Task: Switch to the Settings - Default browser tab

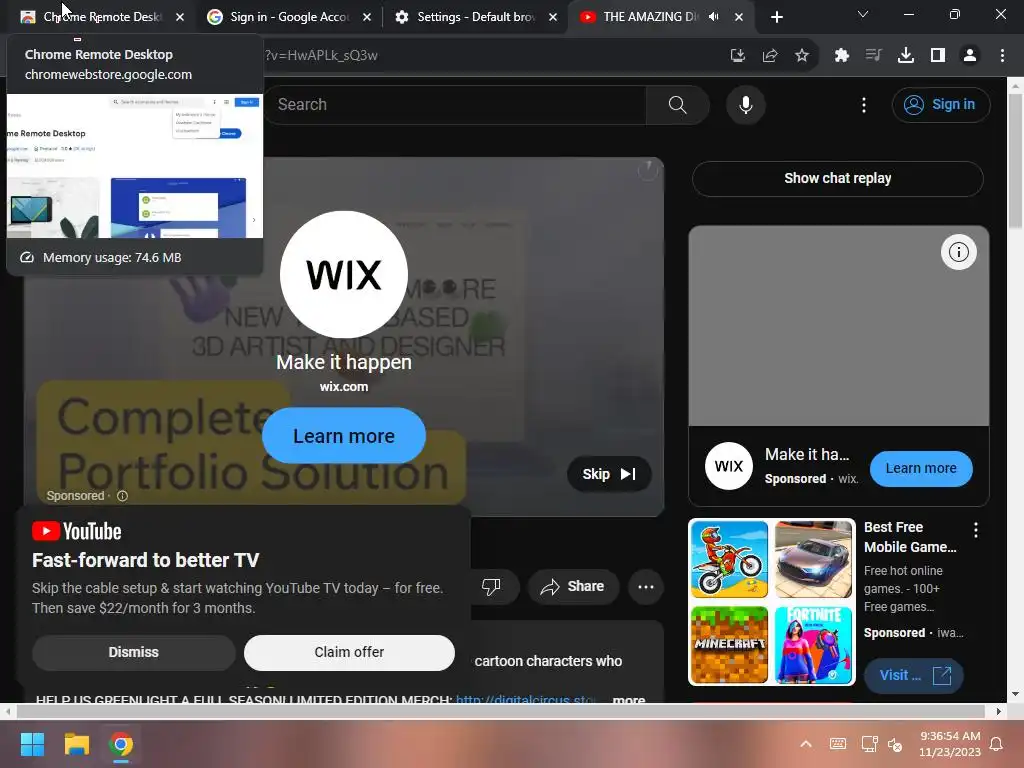Action: 473,17
